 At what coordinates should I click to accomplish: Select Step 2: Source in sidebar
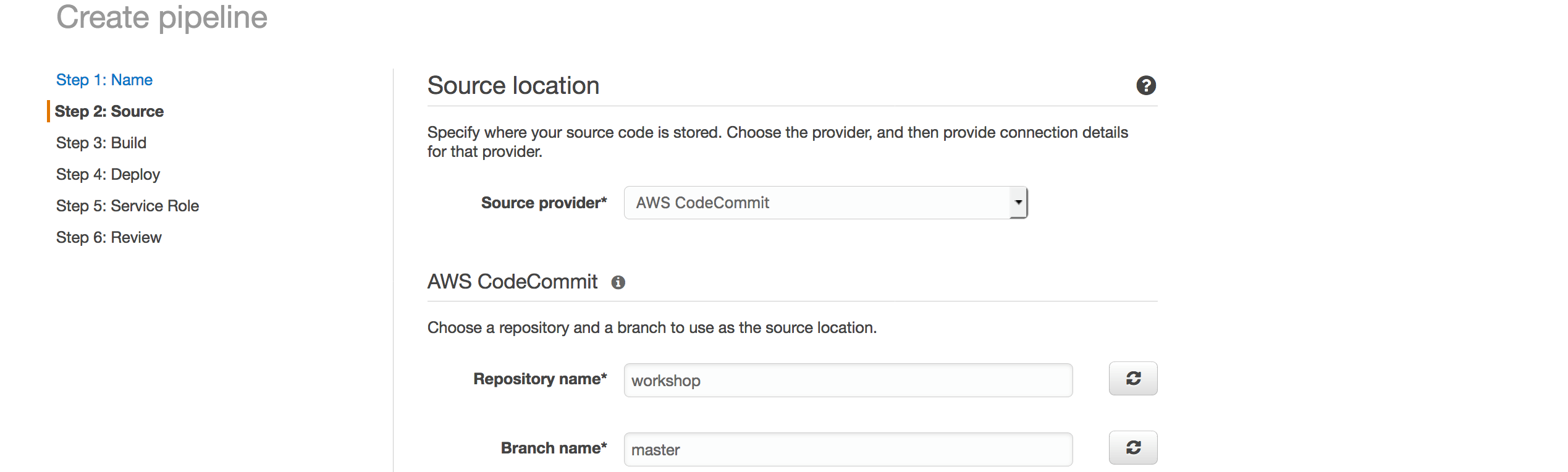(109, 111)
